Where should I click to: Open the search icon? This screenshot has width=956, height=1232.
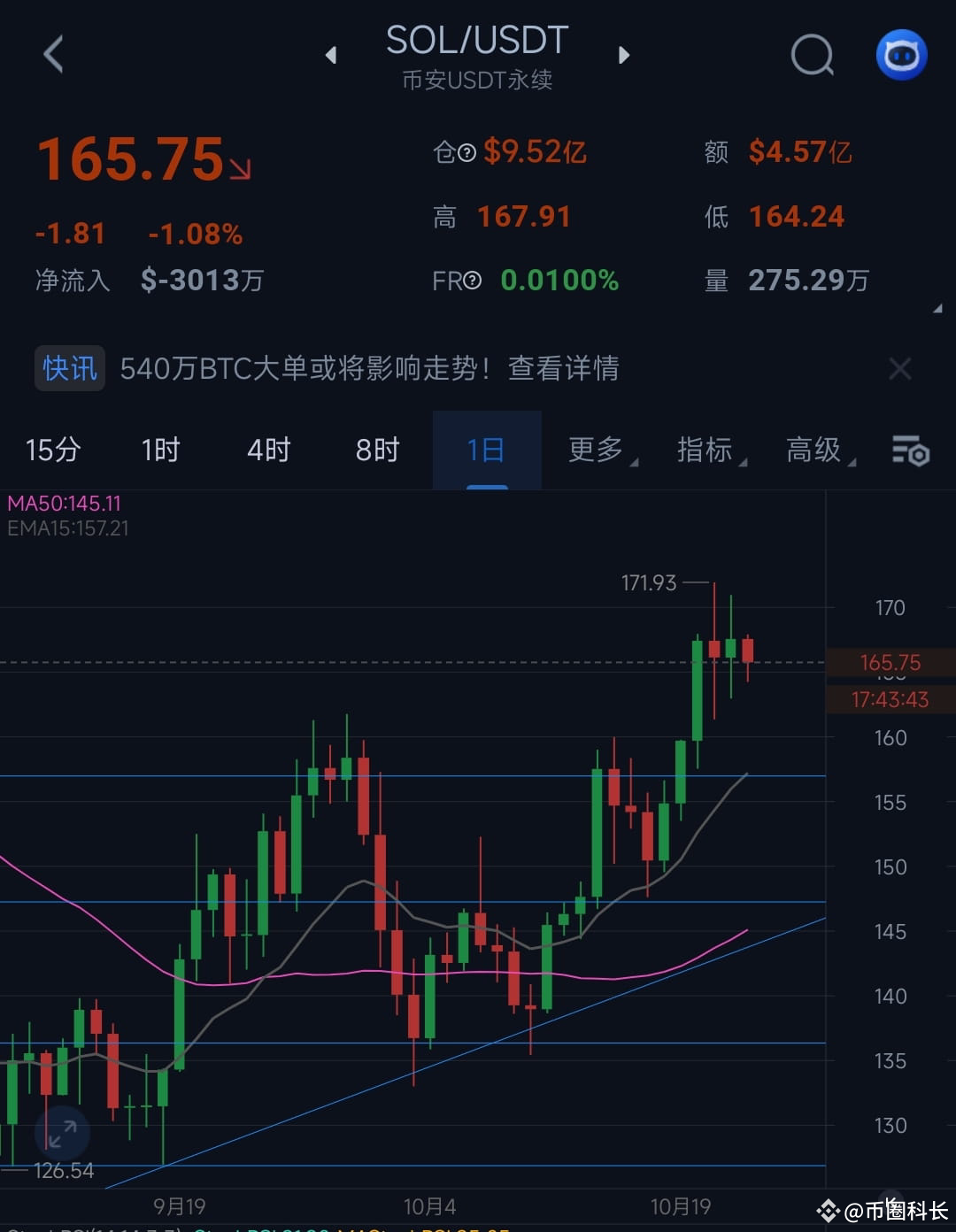coord(813,55)
